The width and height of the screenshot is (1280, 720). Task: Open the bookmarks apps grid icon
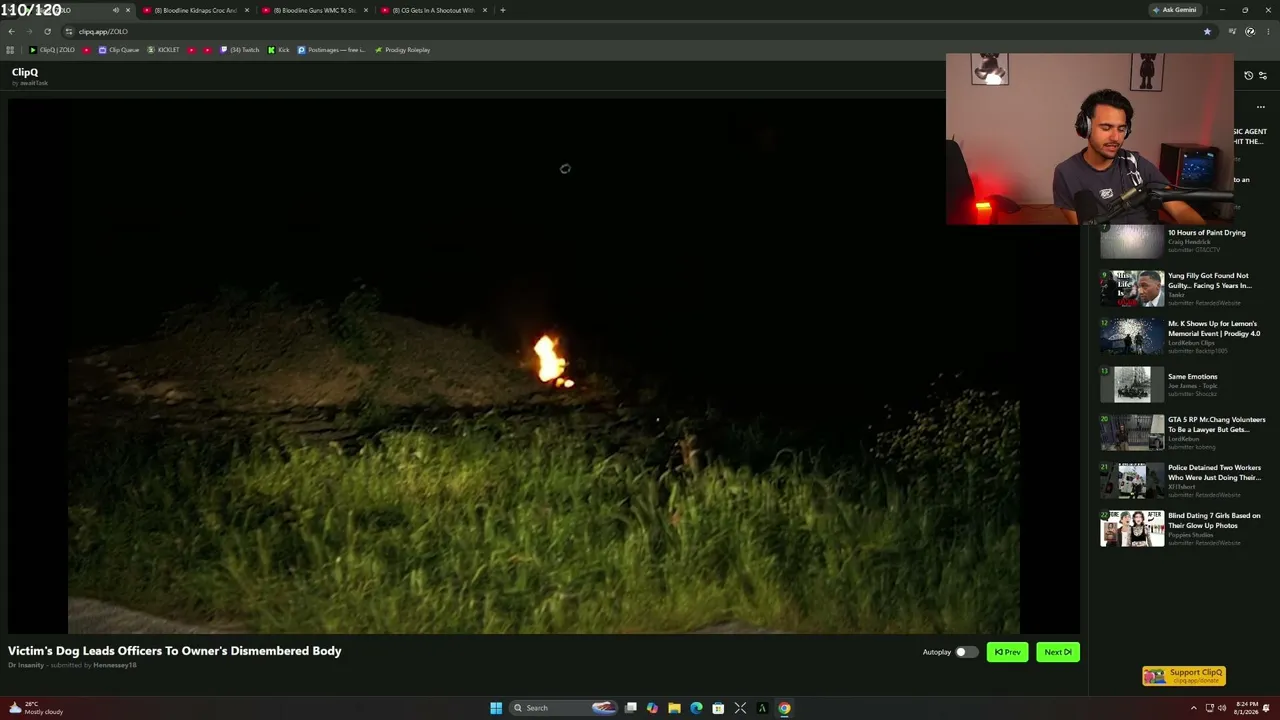coord(10,50)
